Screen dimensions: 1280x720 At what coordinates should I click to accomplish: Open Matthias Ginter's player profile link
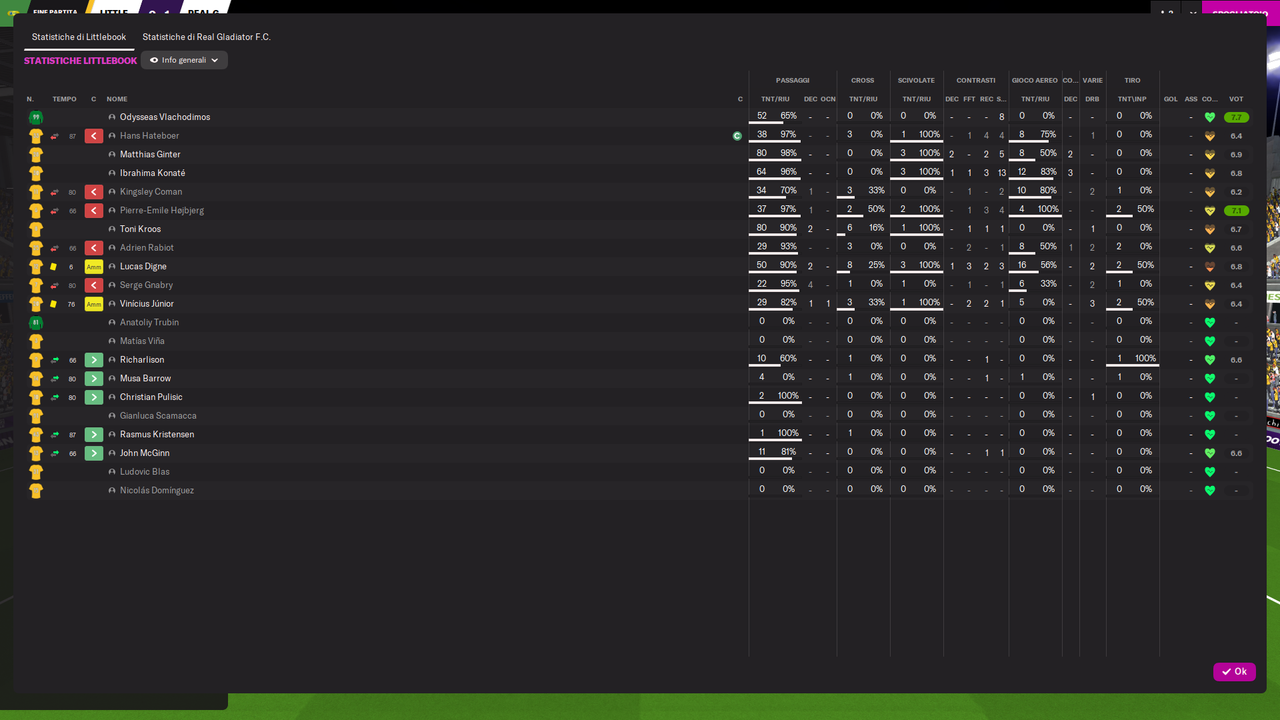[150, 155]
